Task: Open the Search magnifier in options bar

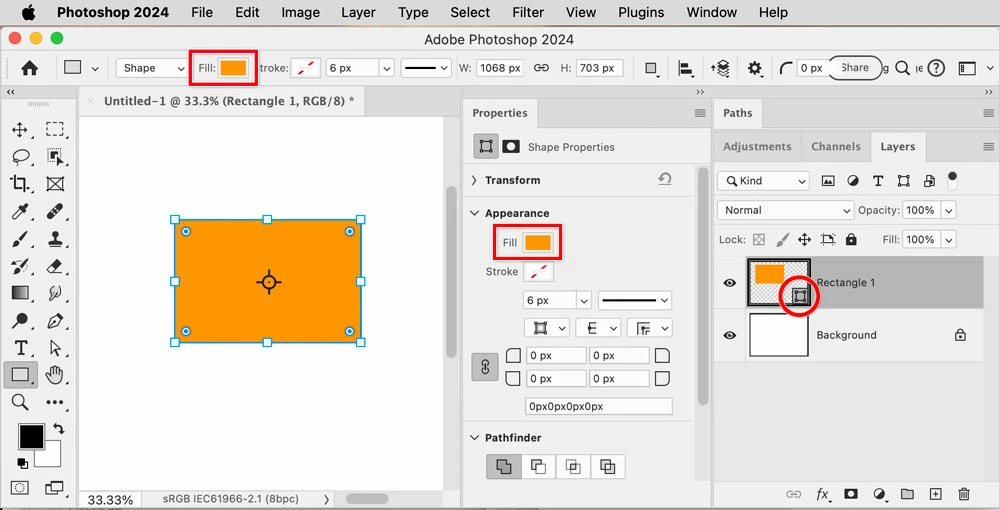Action: click(902, 68)
